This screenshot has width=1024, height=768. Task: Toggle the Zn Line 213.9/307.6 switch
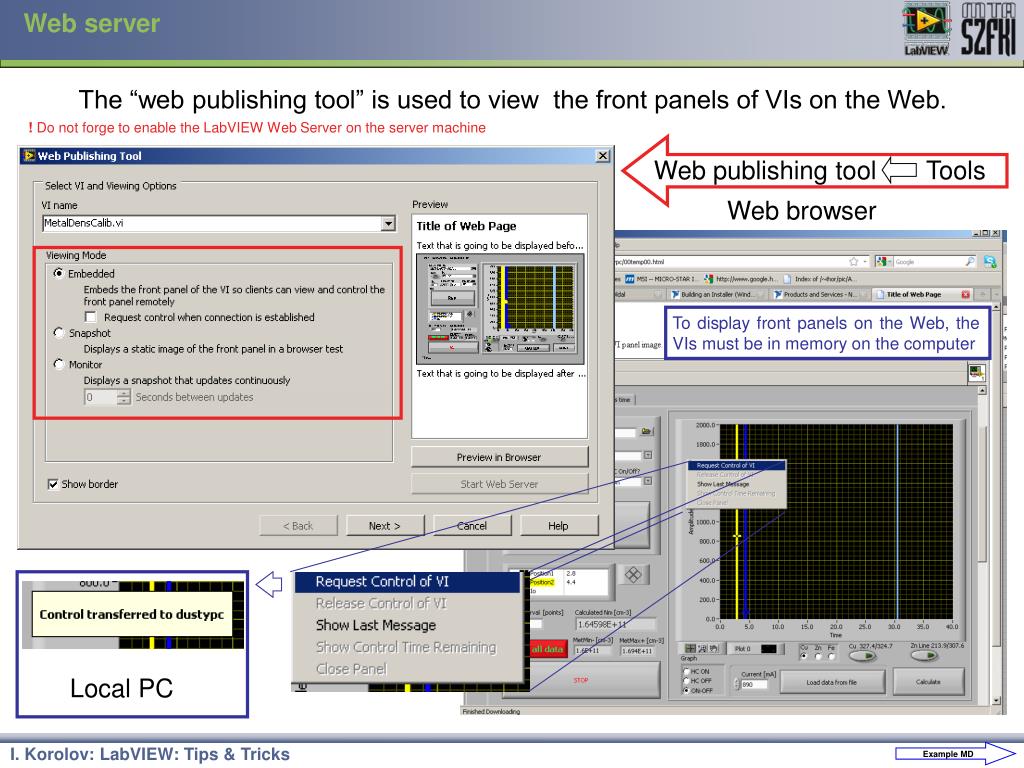tap(923, 656)
